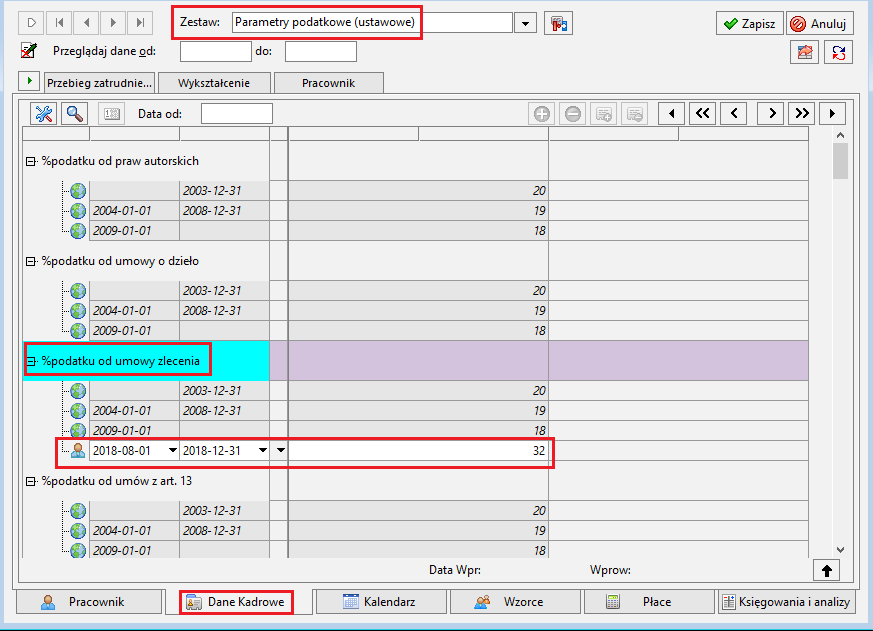Click the add record plus icon
Screen dimensions: 873x631
click(542, 114)
